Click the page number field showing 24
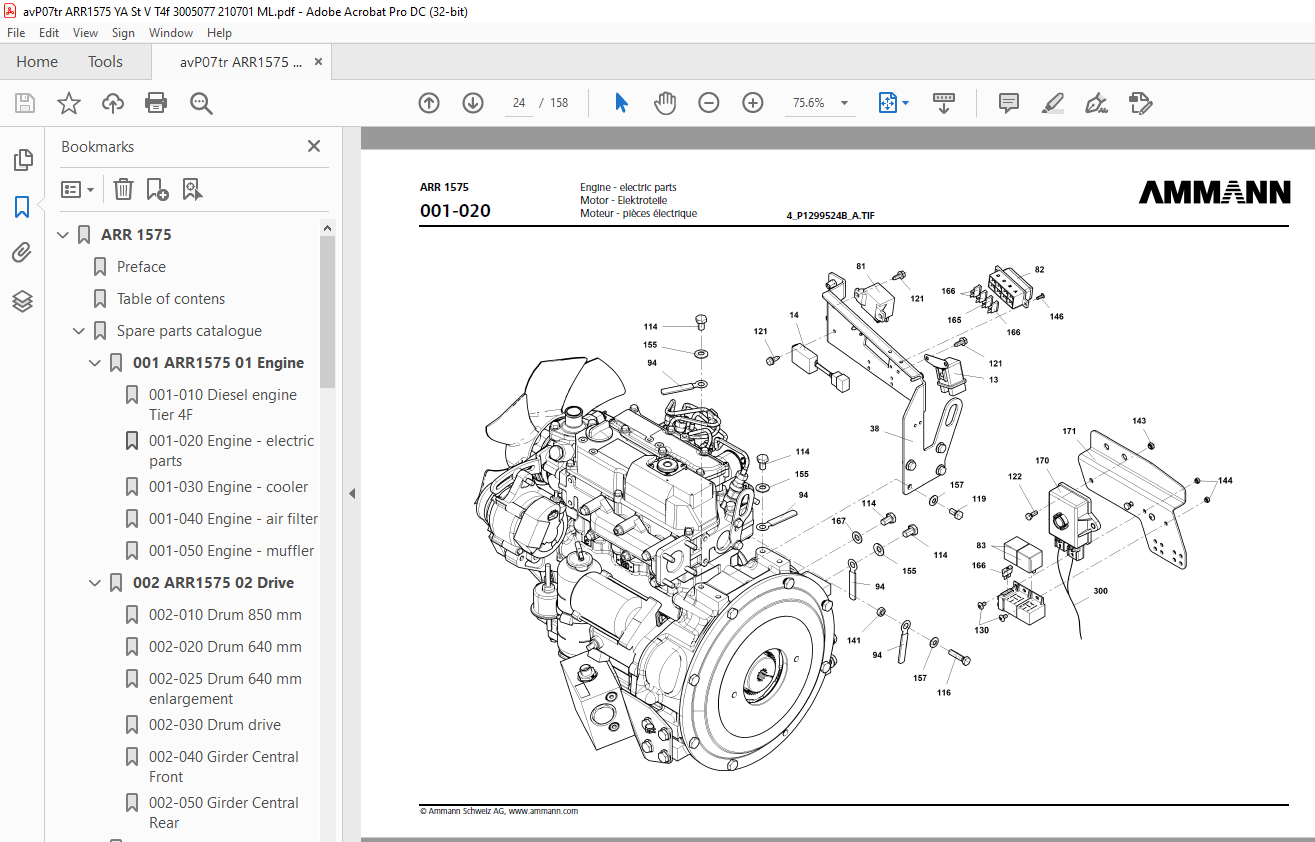This screenshot has width=1315, height=842. [x=519, y=103]
